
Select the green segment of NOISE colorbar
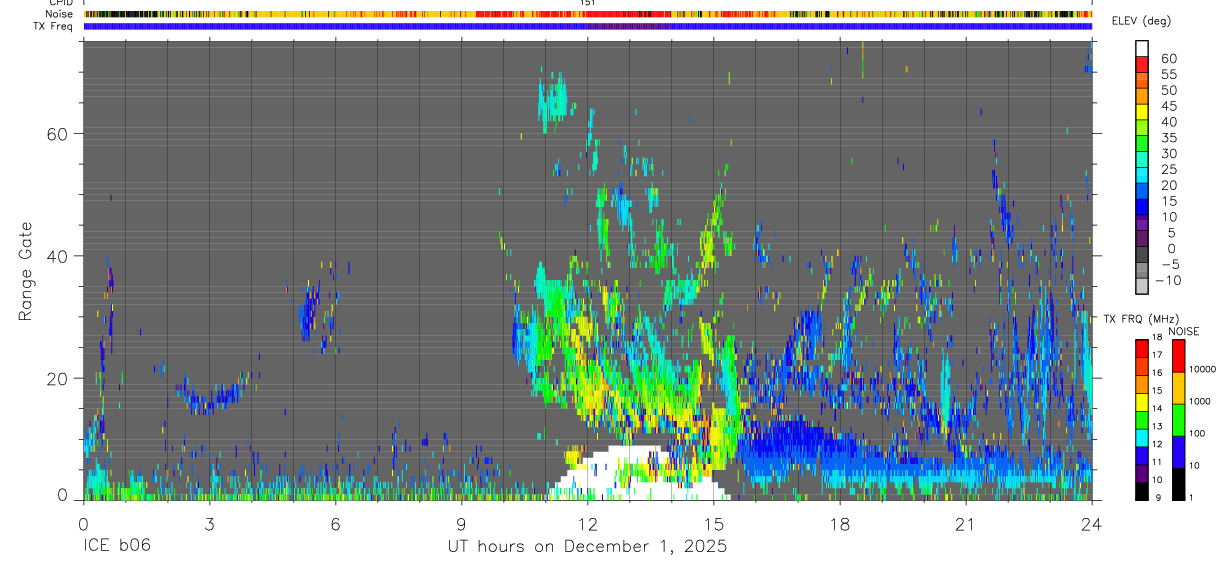point(1178,419)
